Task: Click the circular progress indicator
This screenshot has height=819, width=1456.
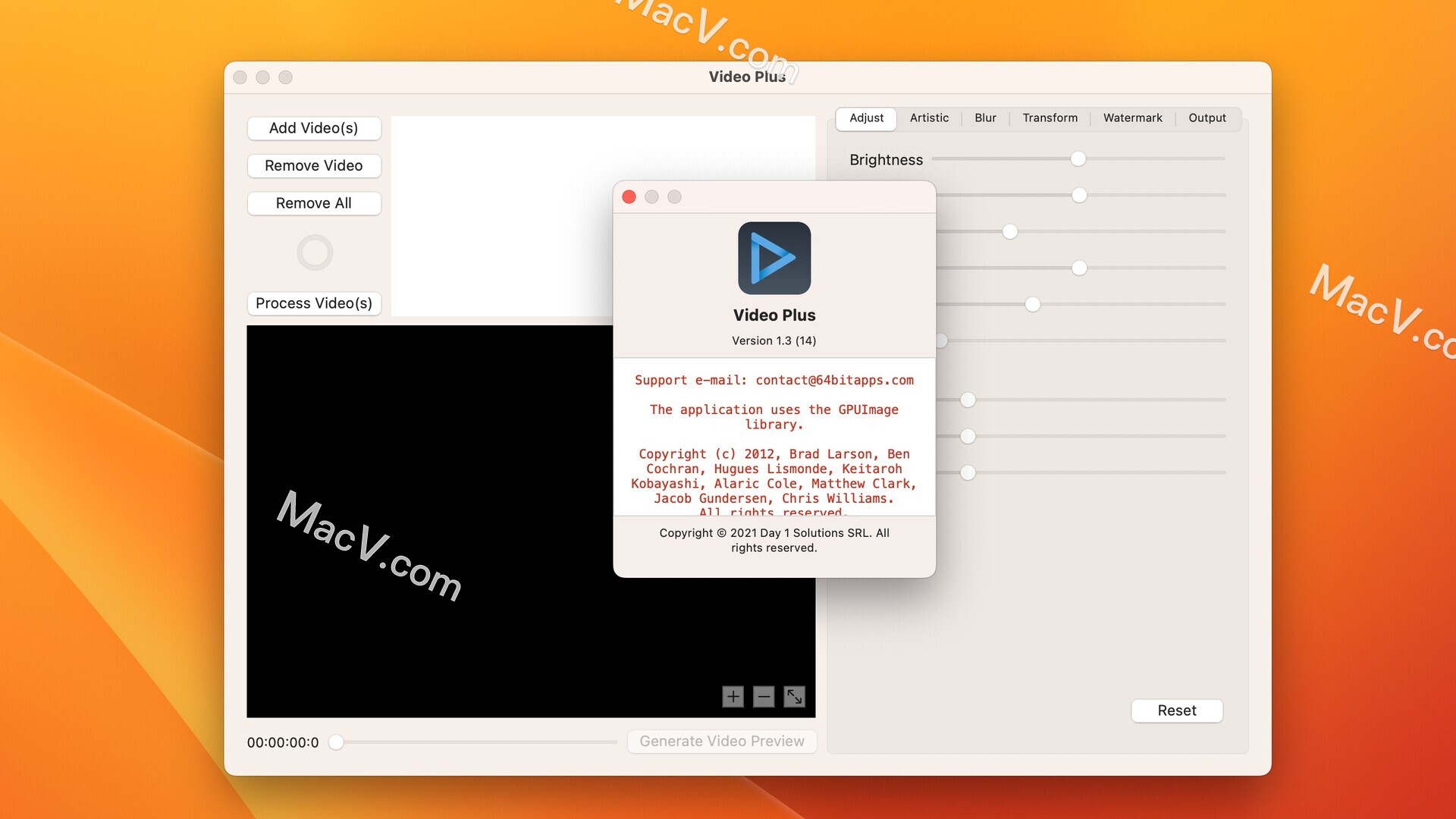Action: [315, 253]
